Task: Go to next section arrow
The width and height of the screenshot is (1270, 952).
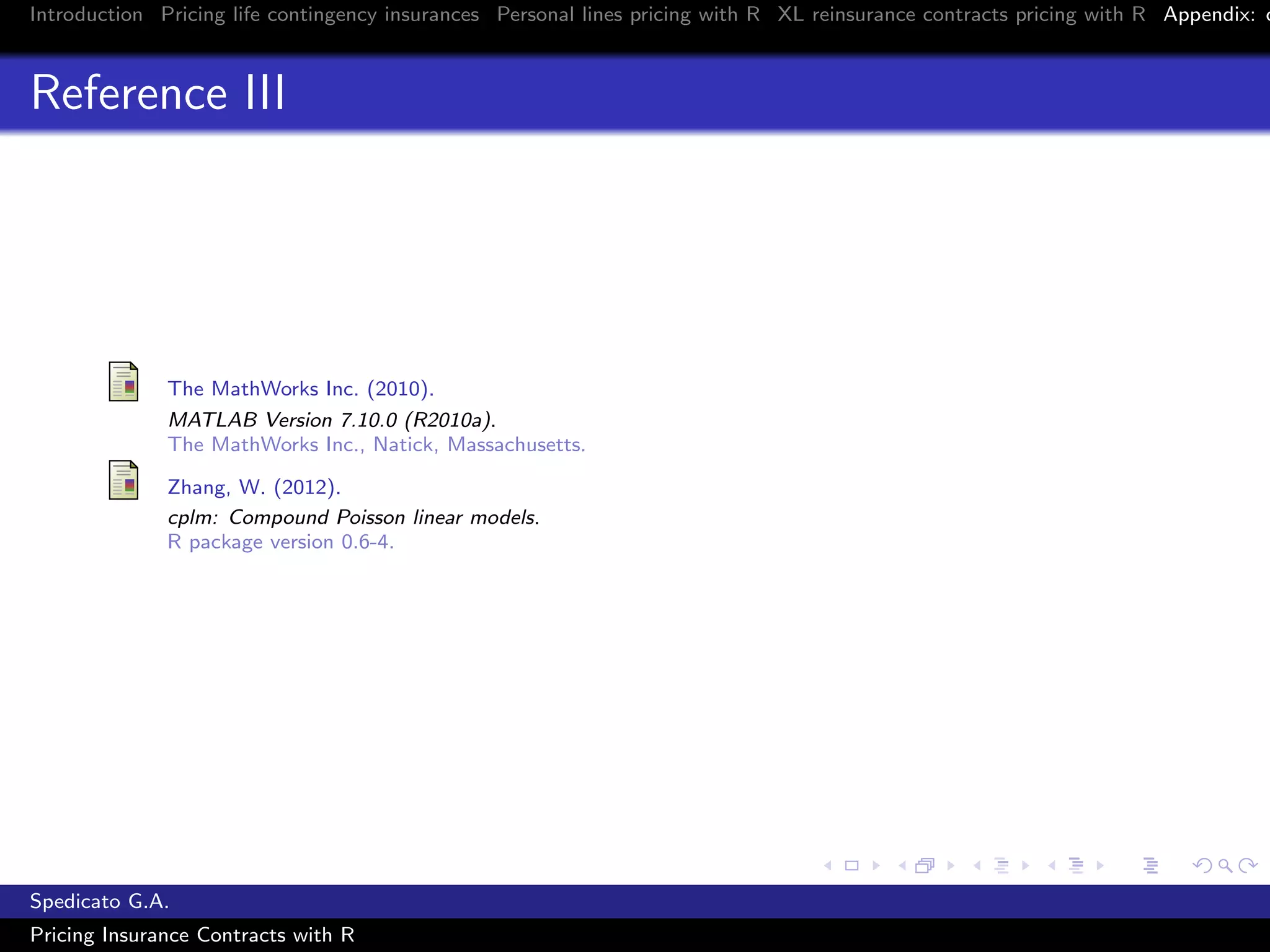Action: pos(1100,865)
